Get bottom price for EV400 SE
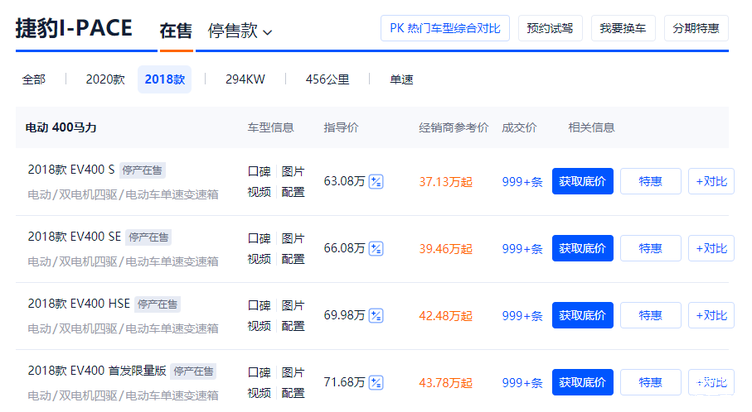752x412 pixels. [x=582, y=248]
